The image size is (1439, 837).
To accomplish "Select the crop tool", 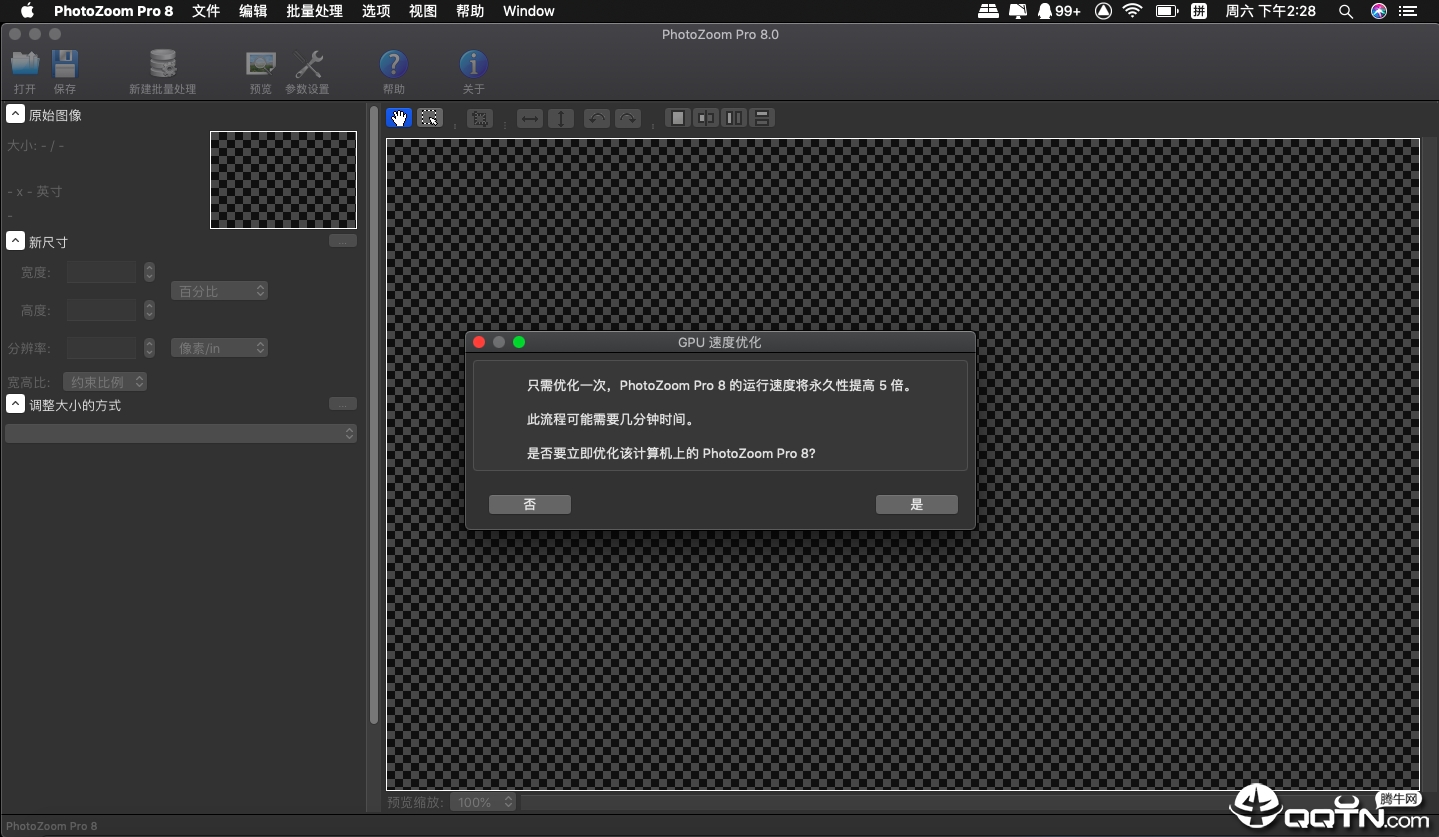I will pyautogui.click(x=480, y=118).
